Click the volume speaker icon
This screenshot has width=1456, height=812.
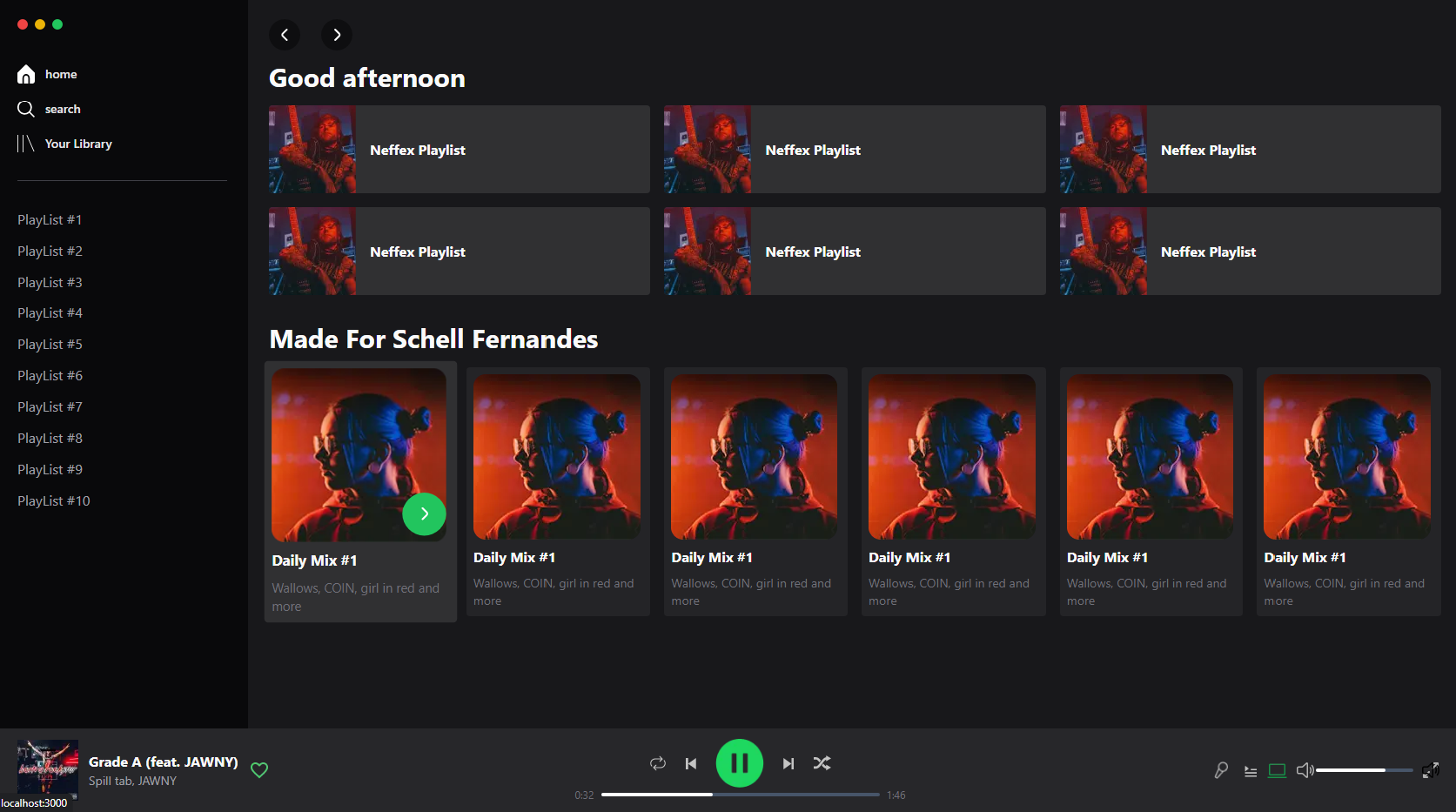pyautogui.click(x=1305, y=769)
